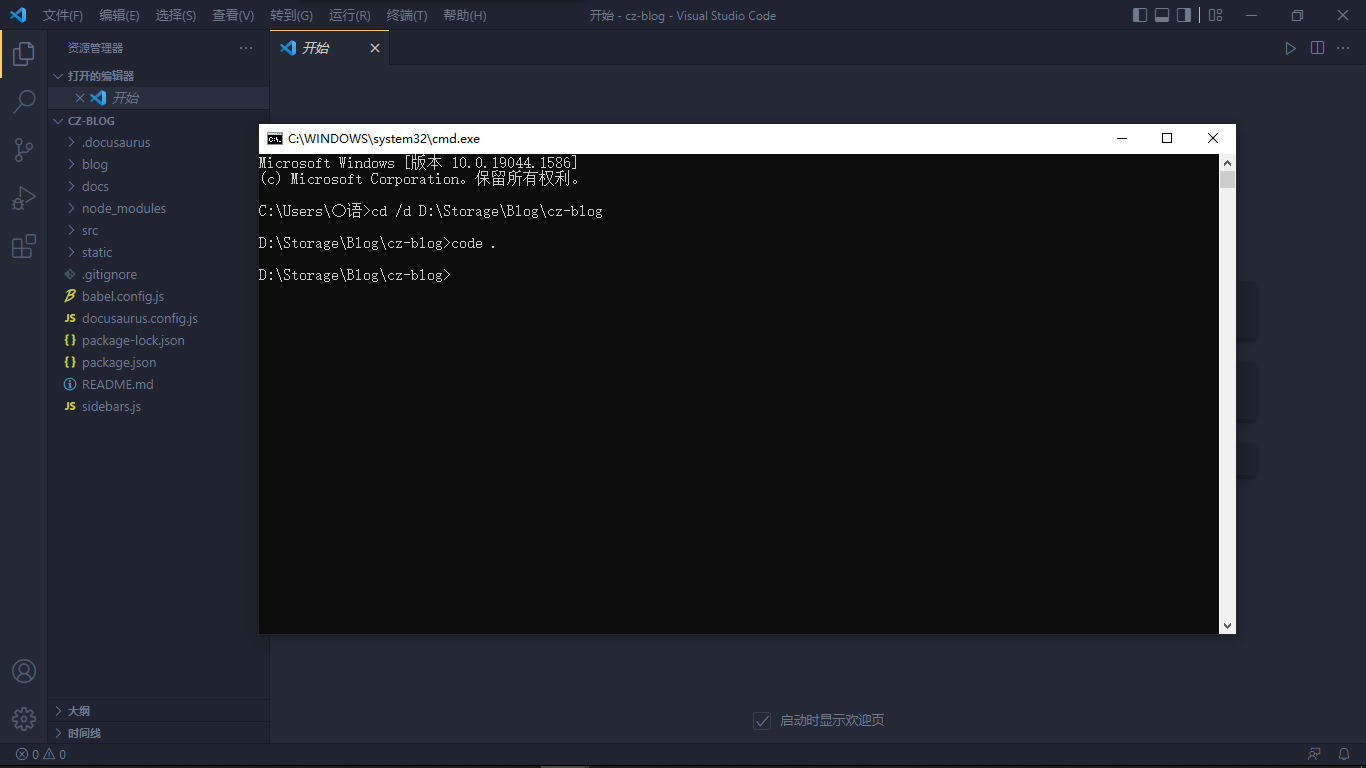Click the Run play icon in editor toolbar
This screenshot has height=768, width=1366.
pyautogui.click(x=1291, y=48)
